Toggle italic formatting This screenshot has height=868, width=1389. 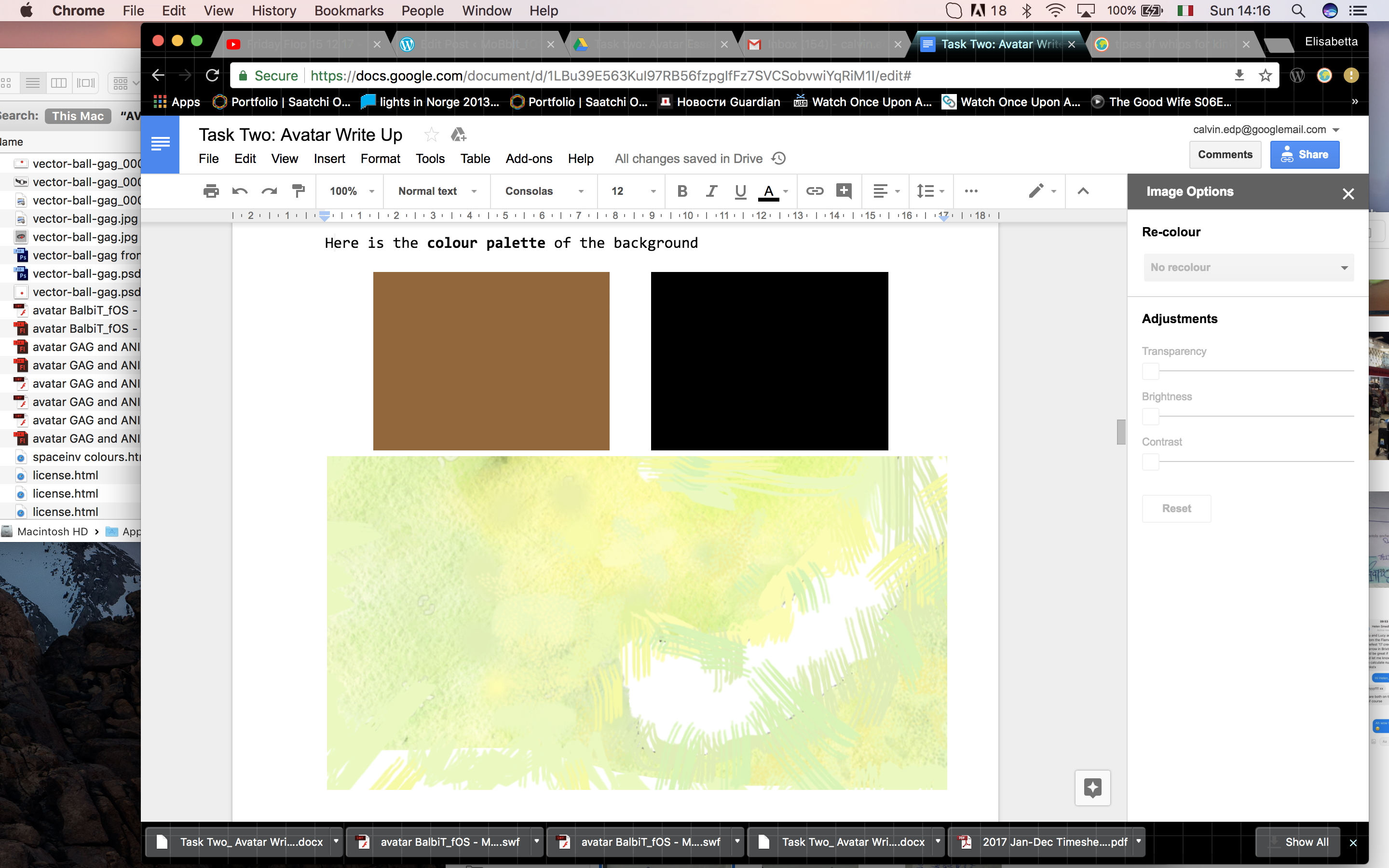click(711, 191)
